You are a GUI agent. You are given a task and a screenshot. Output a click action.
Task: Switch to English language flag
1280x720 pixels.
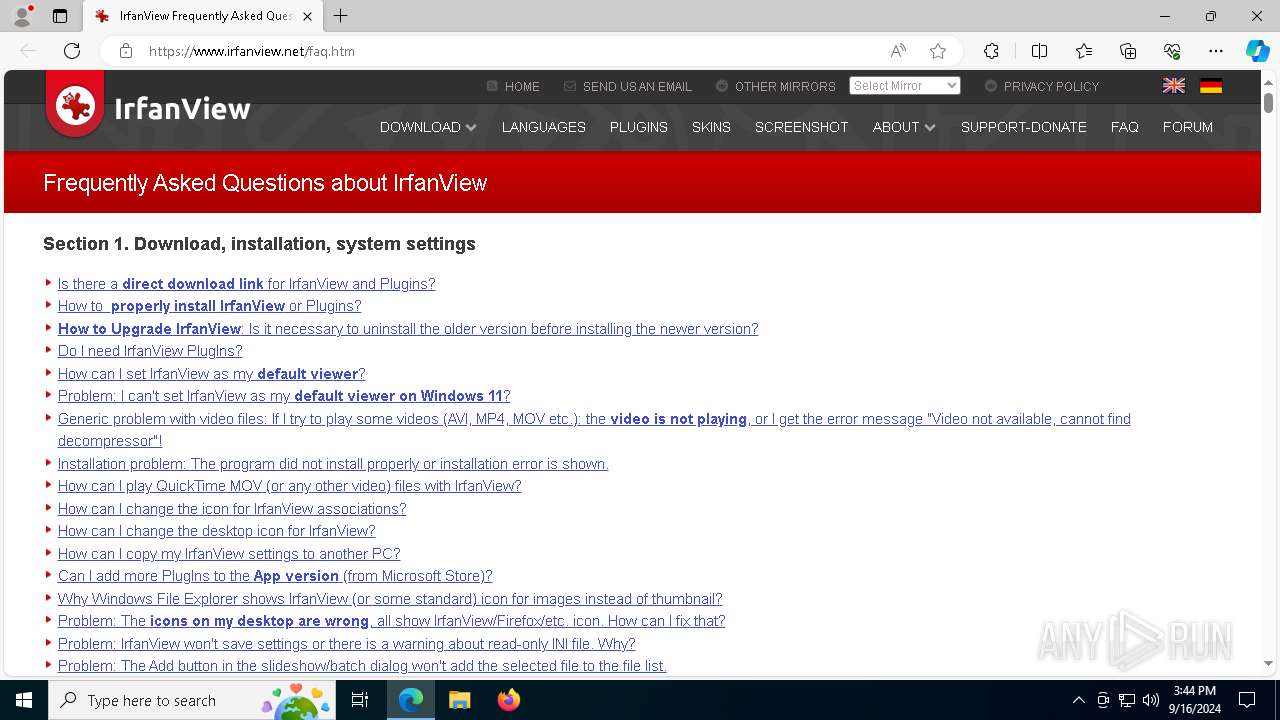[x=1174, y=86]
